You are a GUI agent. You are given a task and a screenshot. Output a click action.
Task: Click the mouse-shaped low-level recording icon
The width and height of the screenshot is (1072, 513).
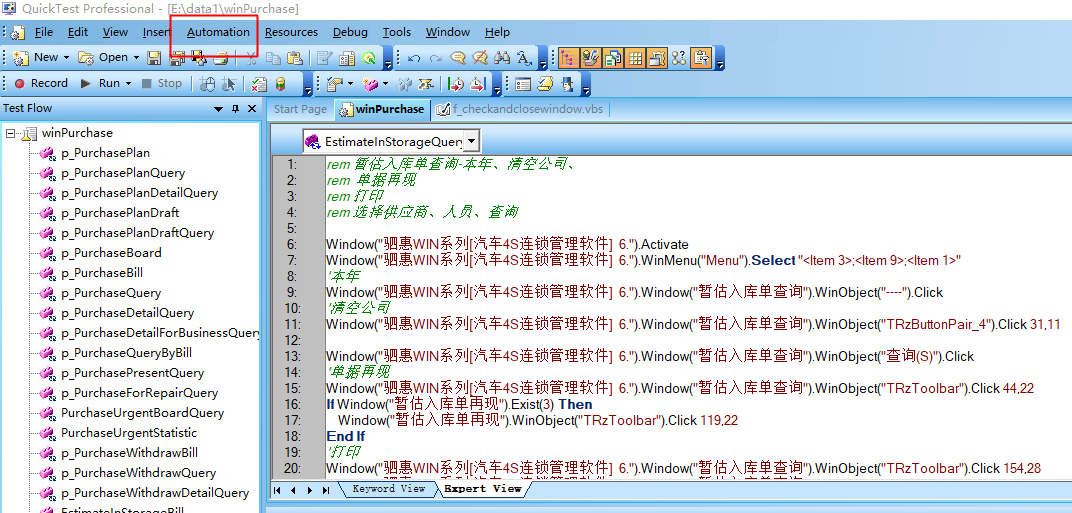[x=206, y=84]
